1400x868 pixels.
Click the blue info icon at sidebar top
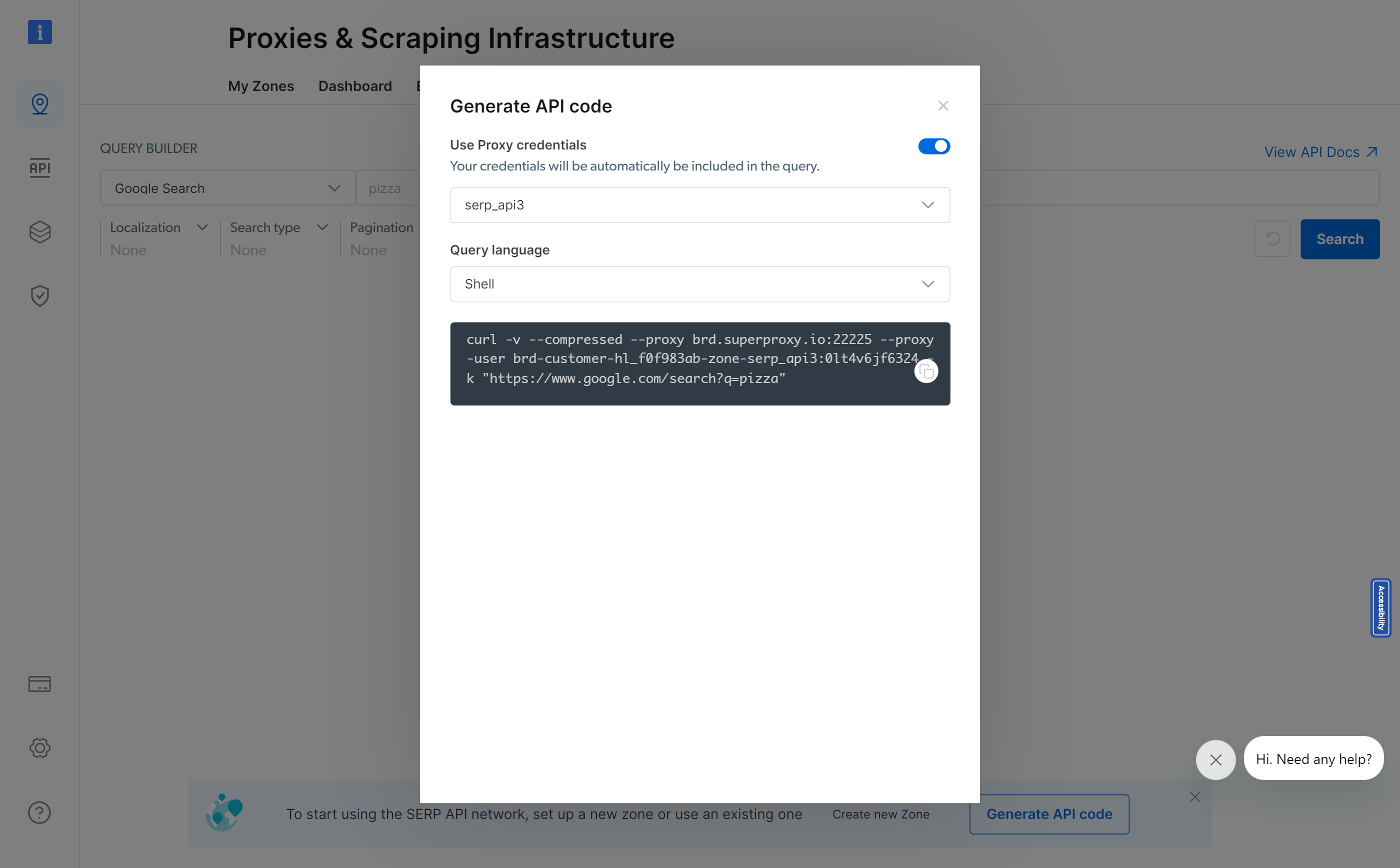point(39,32)
